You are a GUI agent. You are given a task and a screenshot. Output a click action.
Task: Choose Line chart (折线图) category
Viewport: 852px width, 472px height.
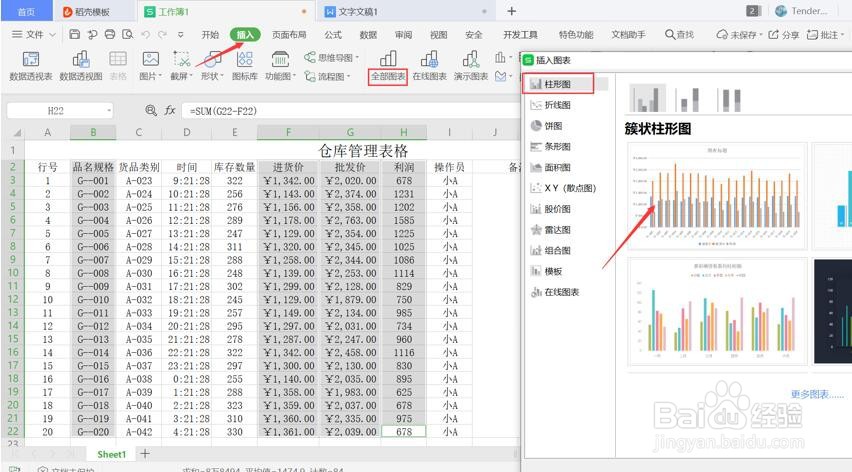click(557, 105)
